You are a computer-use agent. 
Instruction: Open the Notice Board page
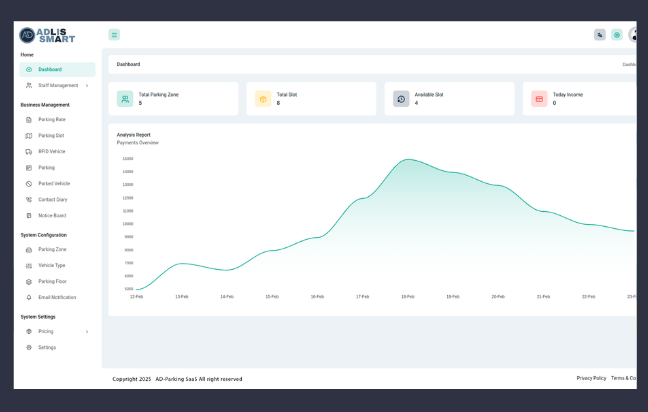pyautogui.click(x=52, y=215)
